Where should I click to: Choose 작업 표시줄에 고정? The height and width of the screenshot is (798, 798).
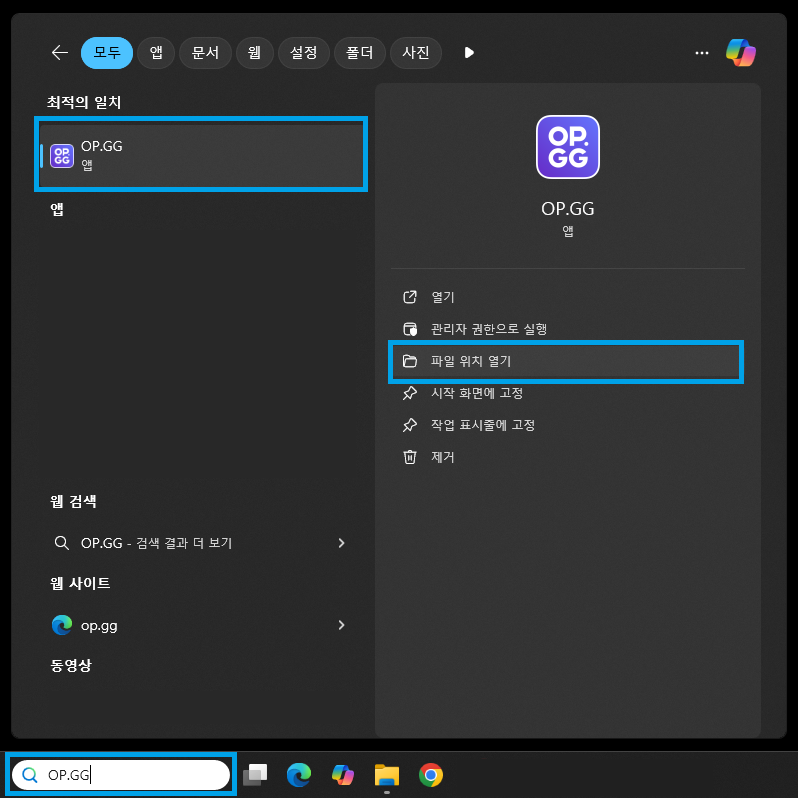point(567,425)
